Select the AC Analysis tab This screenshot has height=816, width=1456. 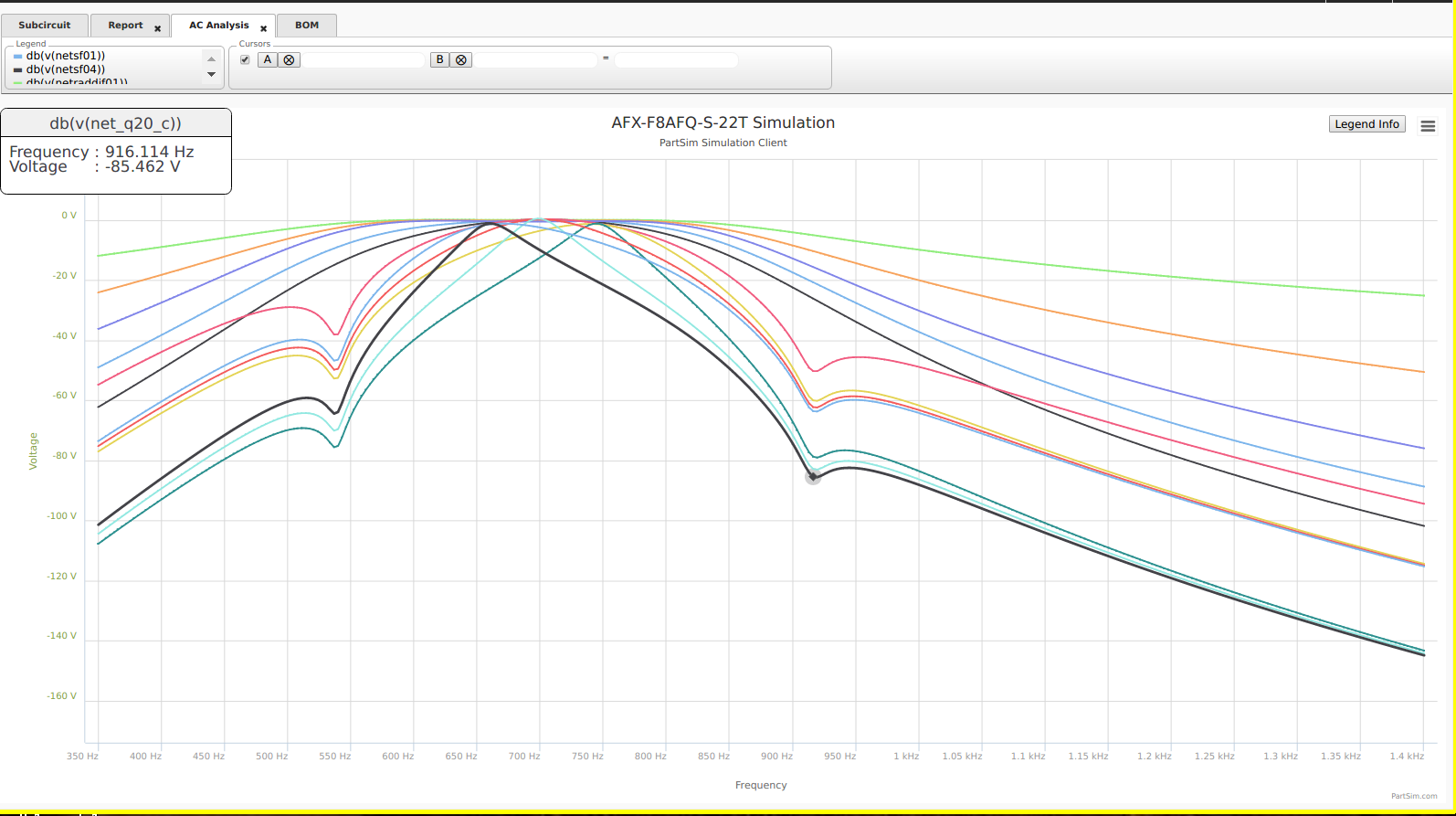[218, 26]
